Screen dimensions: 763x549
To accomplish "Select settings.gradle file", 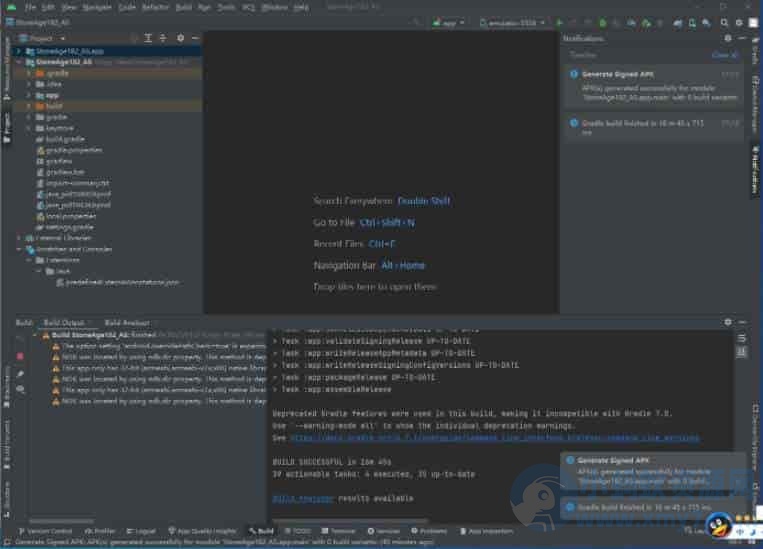I will pos(65,227).
